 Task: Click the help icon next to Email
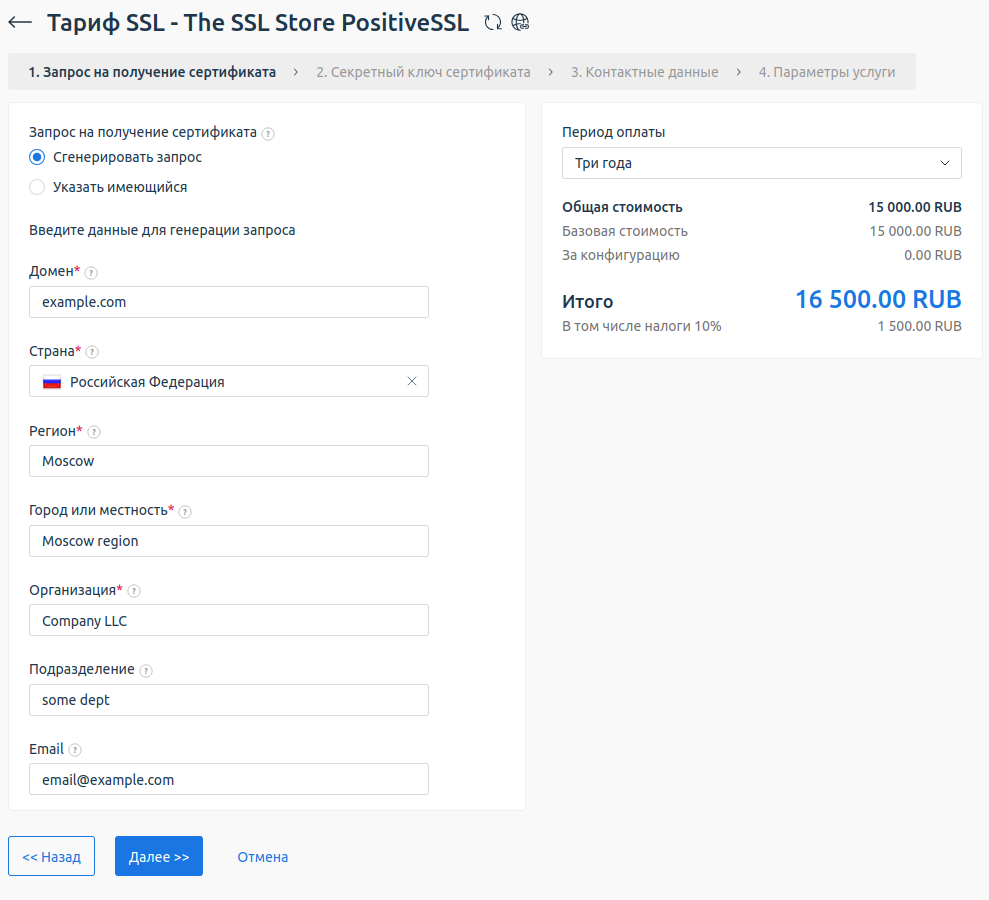pos(75,750)
